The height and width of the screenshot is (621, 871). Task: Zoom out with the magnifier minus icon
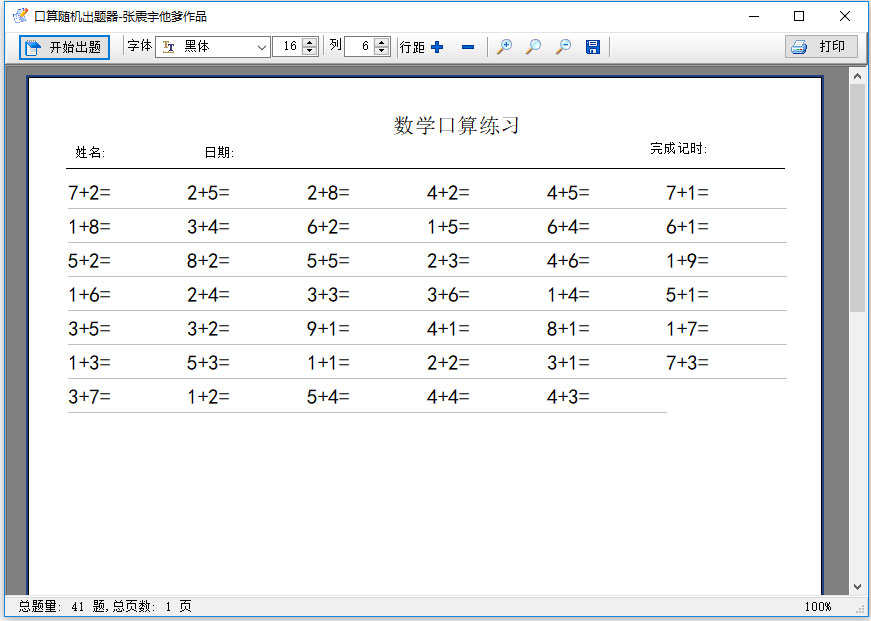click(563, 47)
